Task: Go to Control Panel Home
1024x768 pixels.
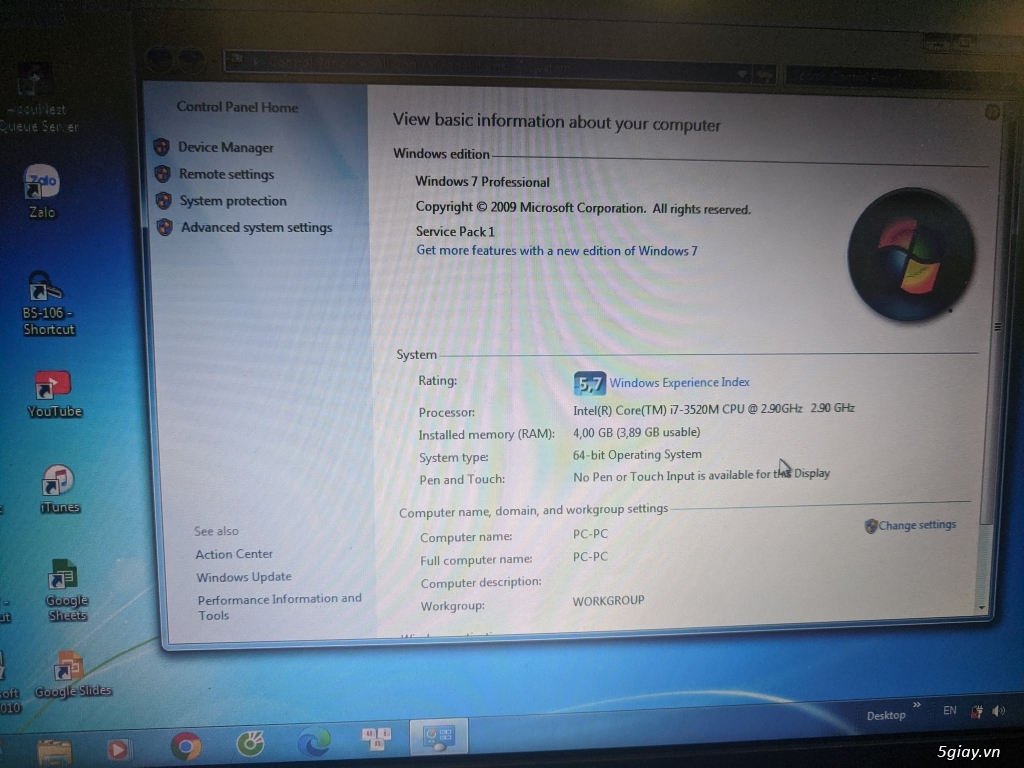Action: coord(237,107)
